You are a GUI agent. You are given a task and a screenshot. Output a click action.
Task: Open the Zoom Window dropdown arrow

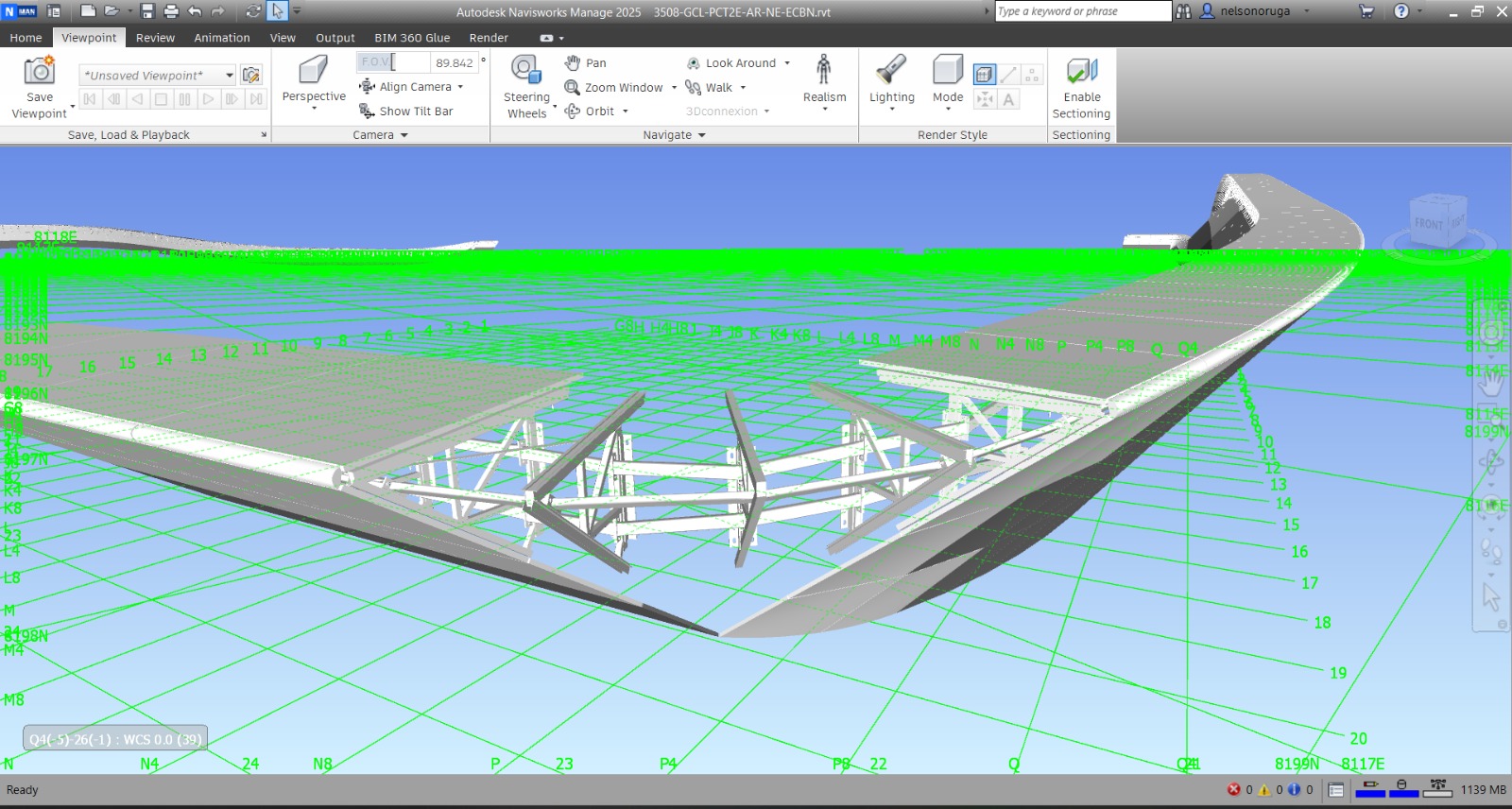click(674, 88)
